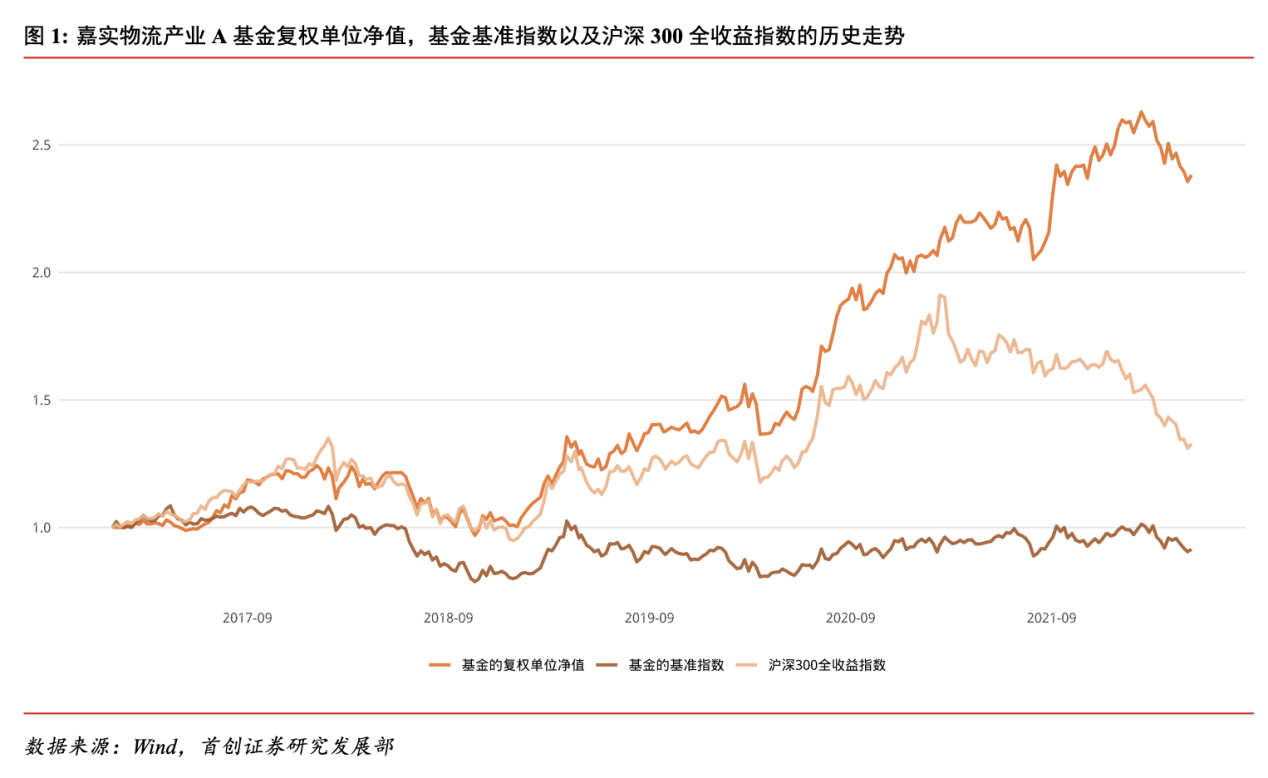Screen dimensions: 1268x778
Task: Select the 2020-09 x-axis label
Action: point(851,618)
